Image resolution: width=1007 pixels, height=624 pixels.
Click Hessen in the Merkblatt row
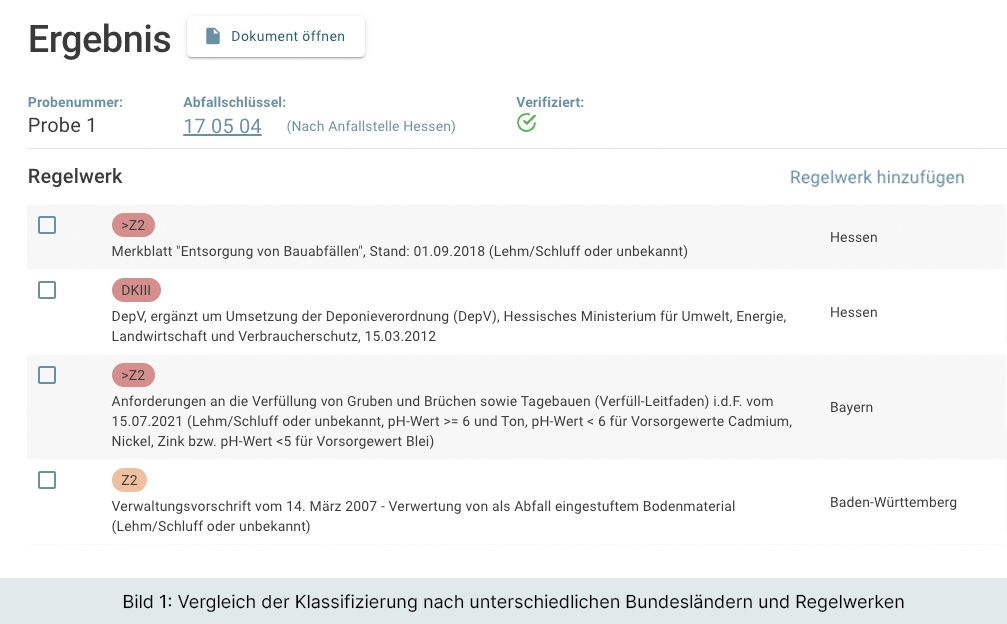click(854, 238)
